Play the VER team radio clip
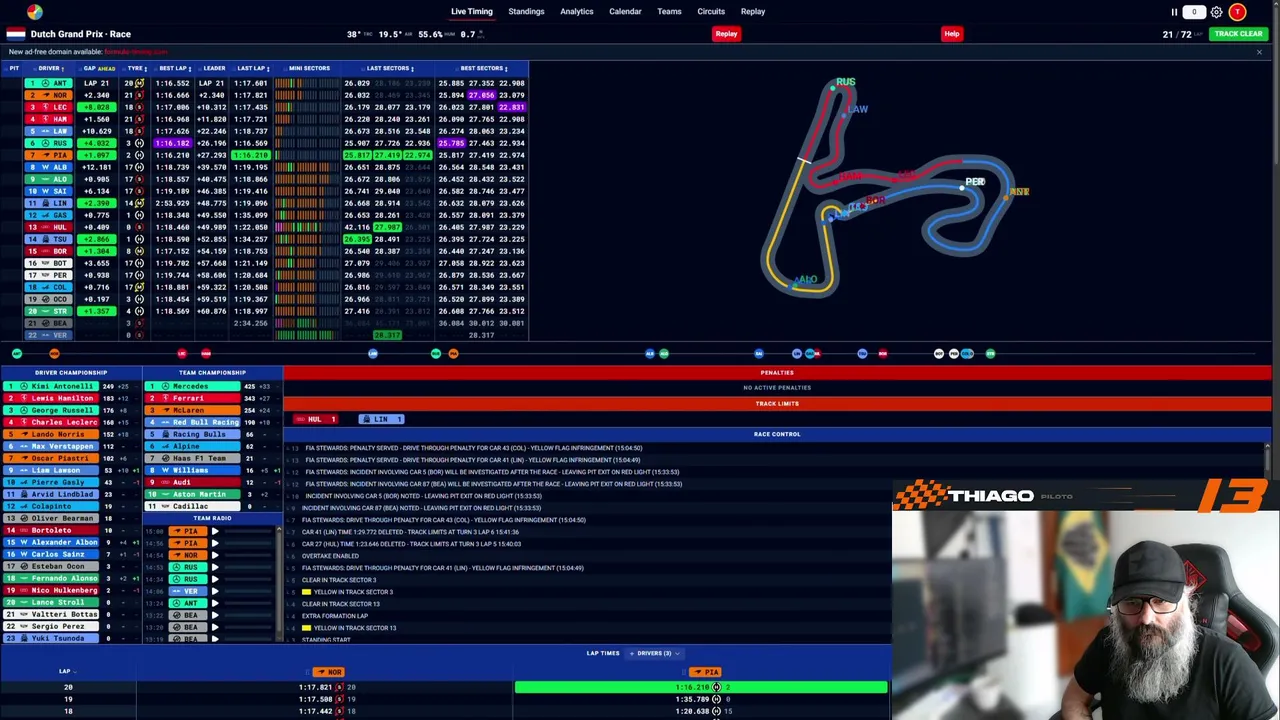Screen dimensions: 1280x720 (x=215, y=591)
